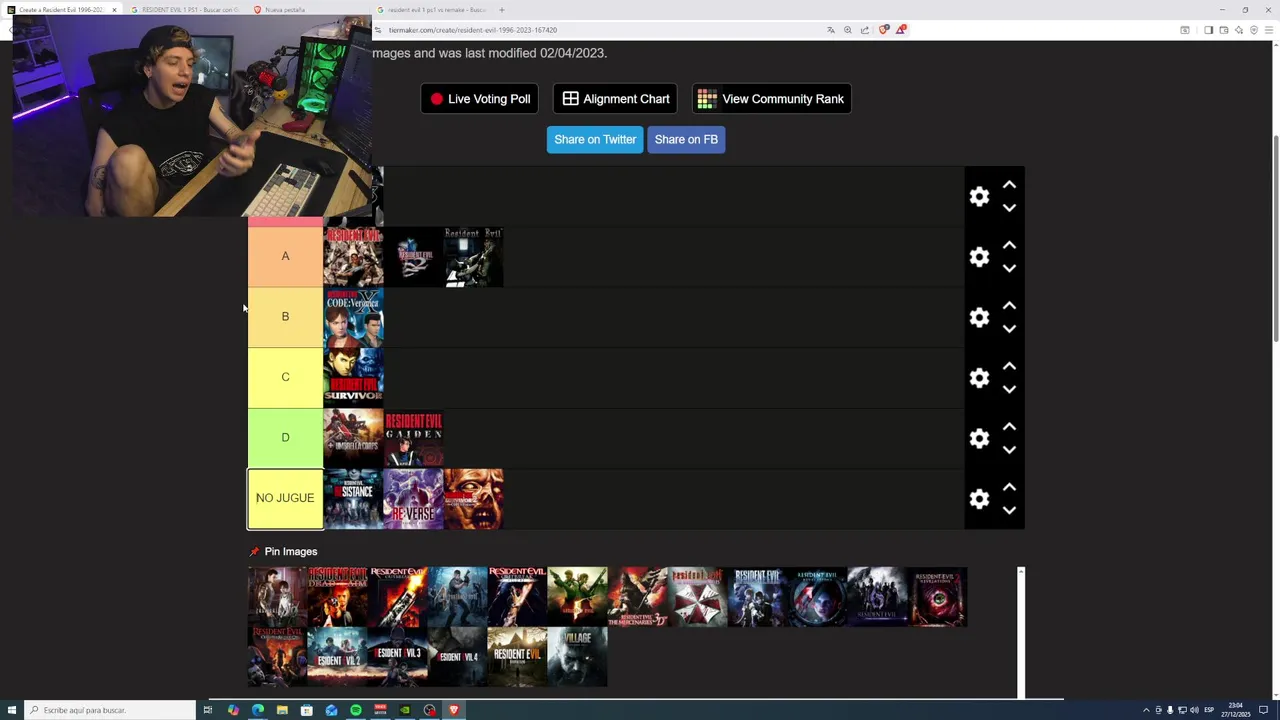
Task: Select Resident Evil Gaiden cover in tier D
Action: pyautogui.click(x=413, y=438)
